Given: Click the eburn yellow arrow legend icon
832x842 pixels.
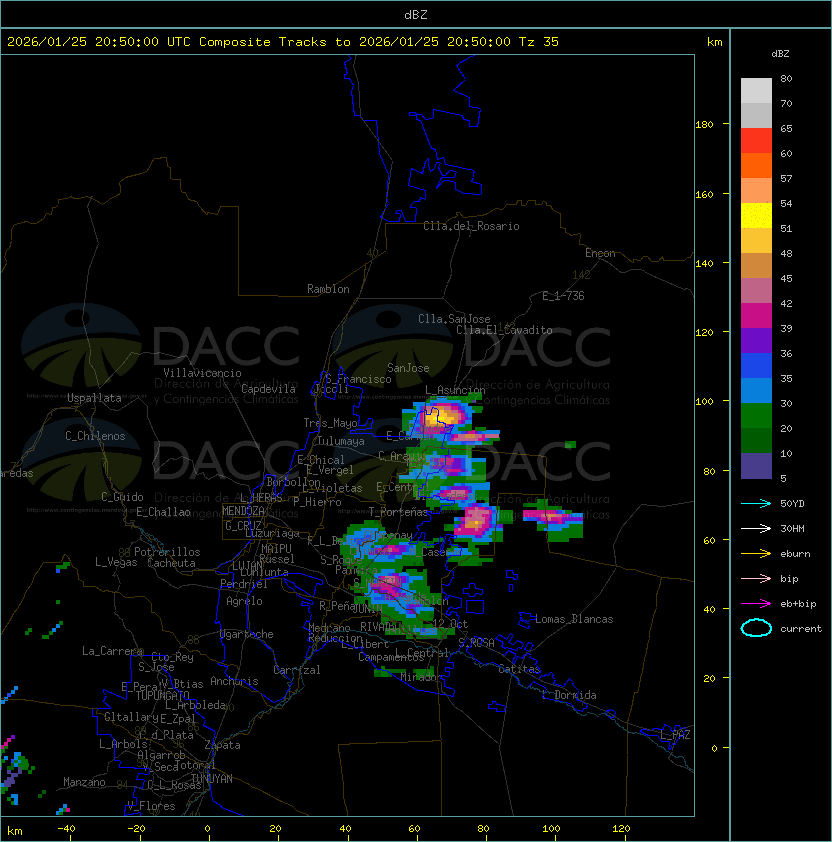Looking at the screenshot, I should click(x=756, y=554).
